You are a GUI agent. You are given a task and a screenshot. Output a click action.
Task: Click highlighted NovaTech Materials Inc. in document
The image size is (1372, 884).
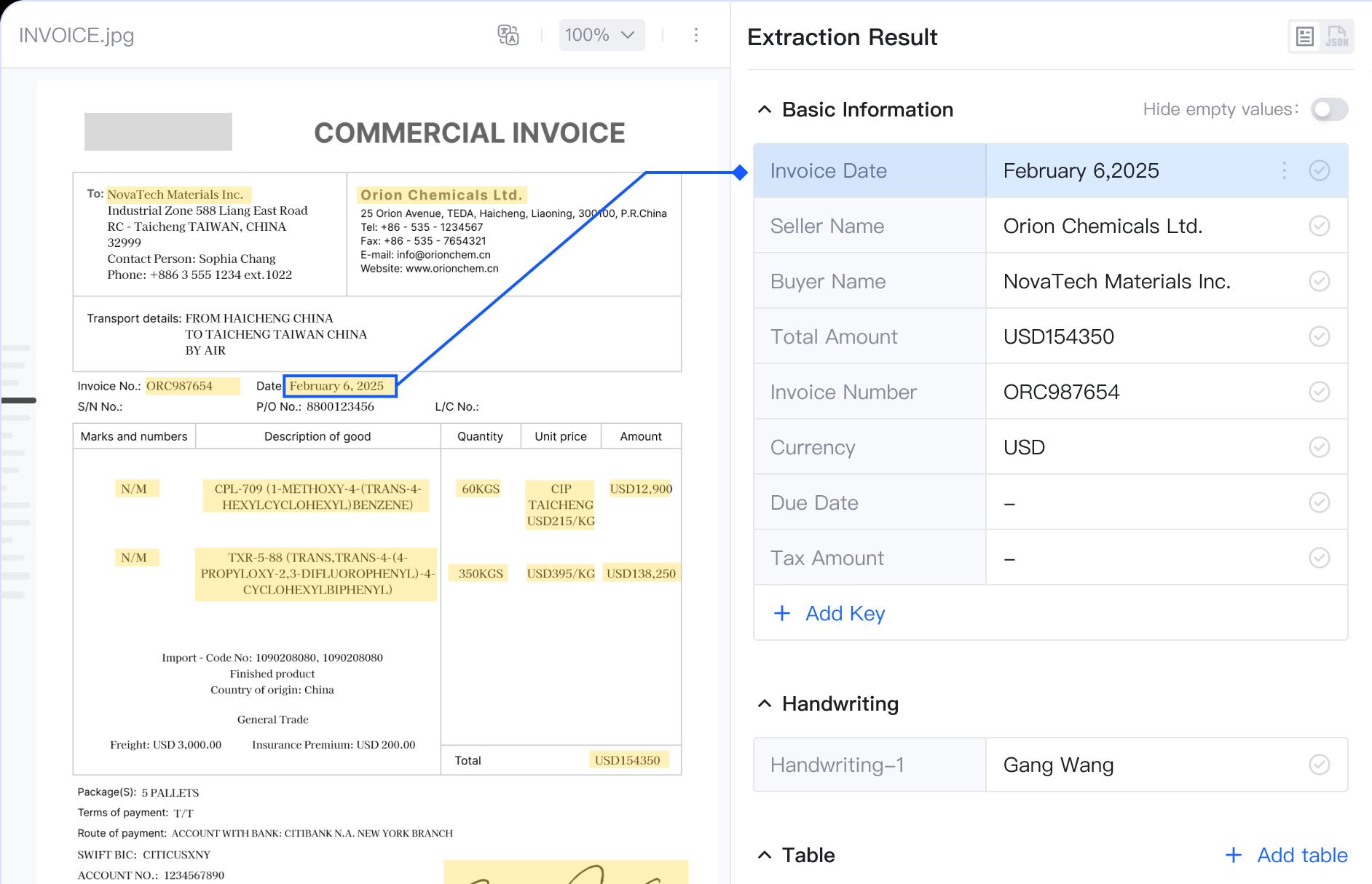[x=179, y=194]
